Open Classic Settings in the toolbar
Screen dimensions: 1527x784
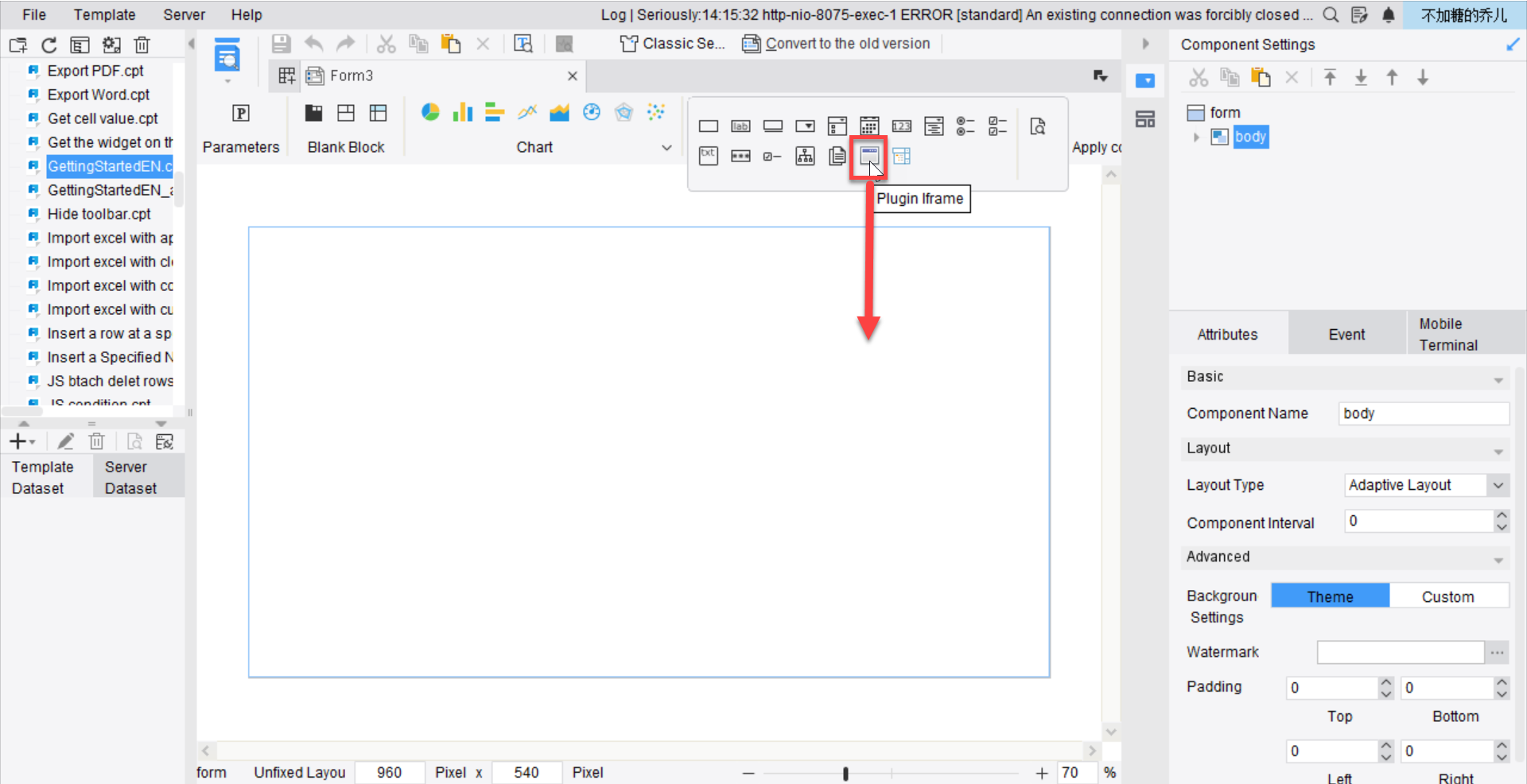(673, 44)
